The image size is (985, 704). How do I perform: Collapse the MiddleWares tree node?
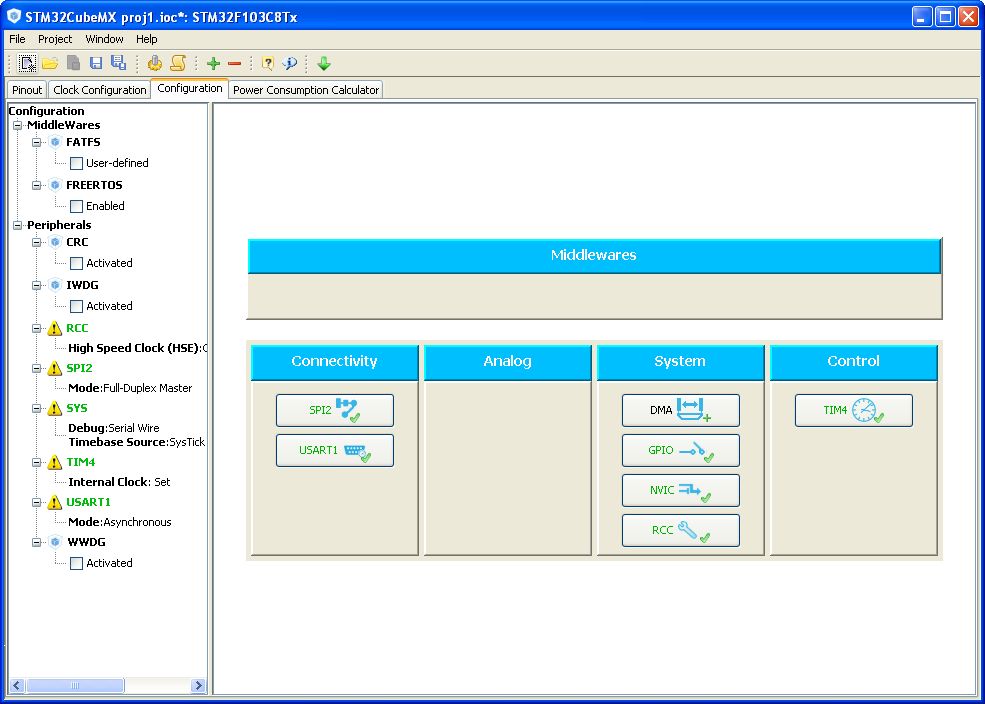tap(18, 125)
